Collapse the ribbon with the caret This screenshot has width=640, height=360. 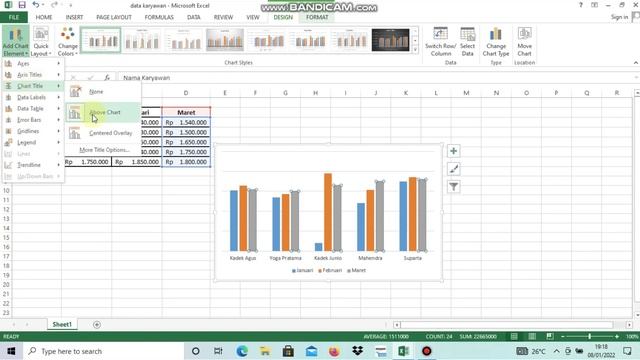pyautogui.click(x=636, y=62)
